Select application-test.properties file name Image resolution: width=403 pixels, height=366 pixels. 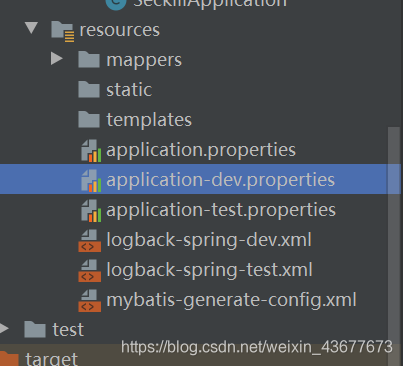221,210
